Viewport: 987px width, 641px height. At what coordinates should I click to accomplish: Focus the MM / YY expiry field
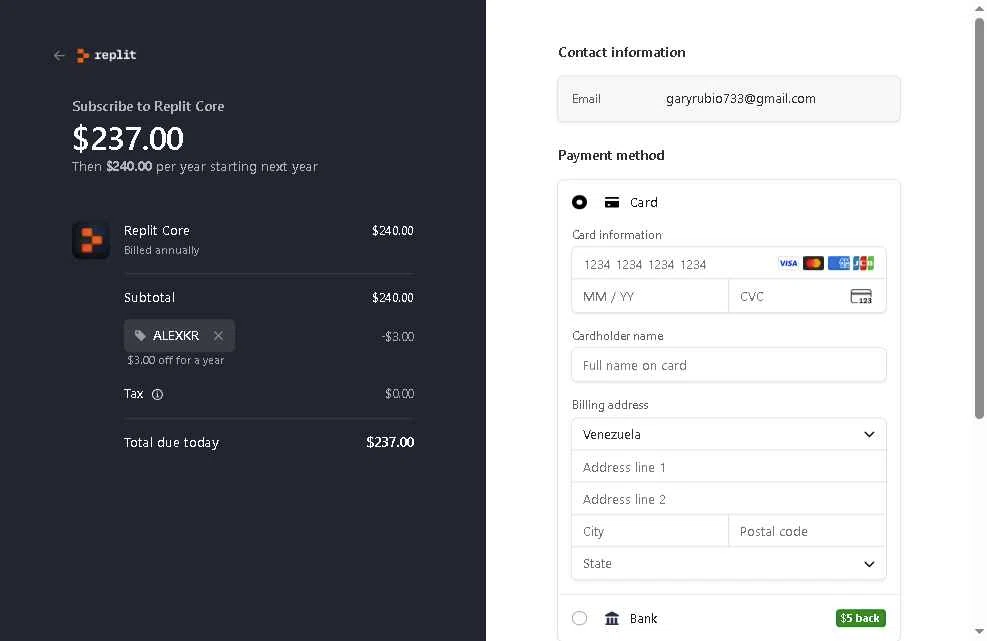point(650,296)
